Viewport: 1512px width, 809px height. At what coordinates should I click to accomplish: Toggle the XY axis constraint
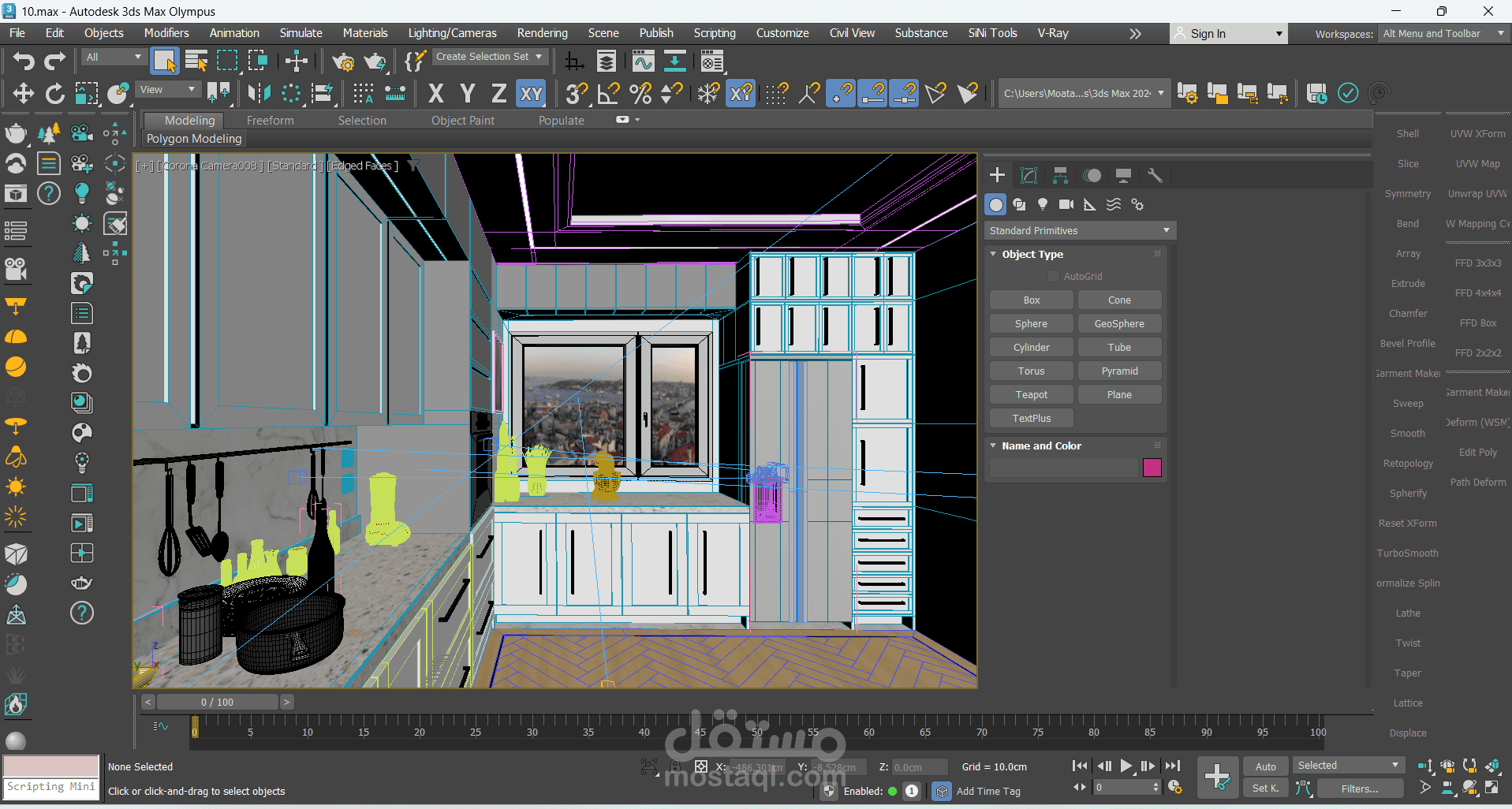(x=532, y=94)
